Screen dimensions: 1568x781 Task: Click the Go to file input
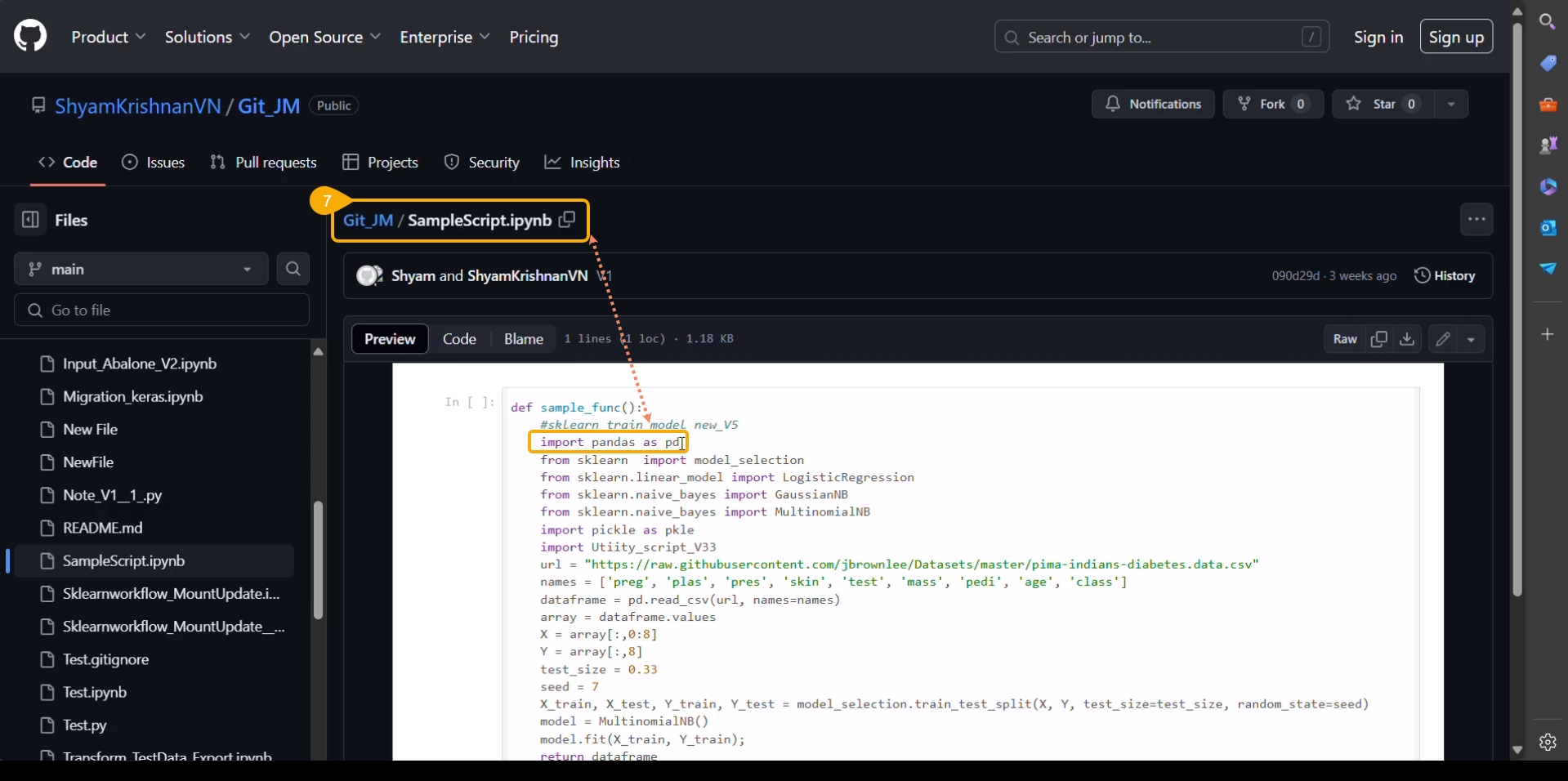pos(162,310)
